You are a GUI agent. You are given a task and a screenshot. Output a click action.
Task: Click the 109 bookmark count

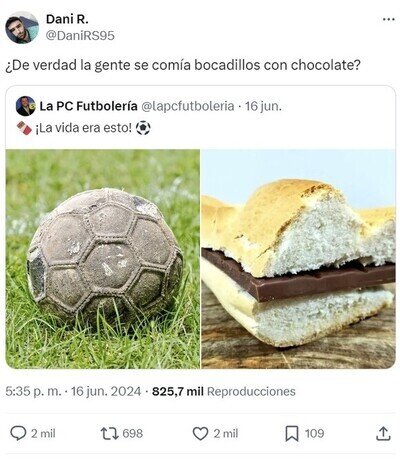(314, 433)
